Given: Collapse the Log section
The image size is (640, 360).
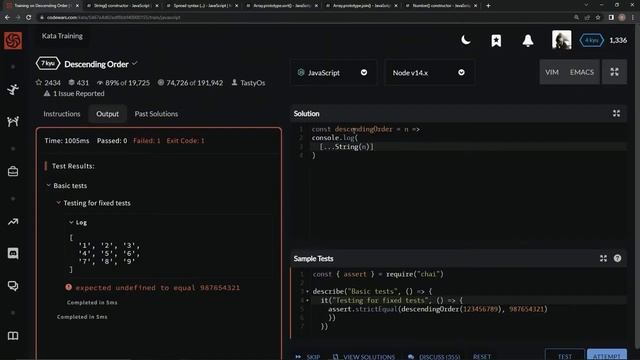Looking at the screenshot, I should pyautogui.click(x=71, y=222).
